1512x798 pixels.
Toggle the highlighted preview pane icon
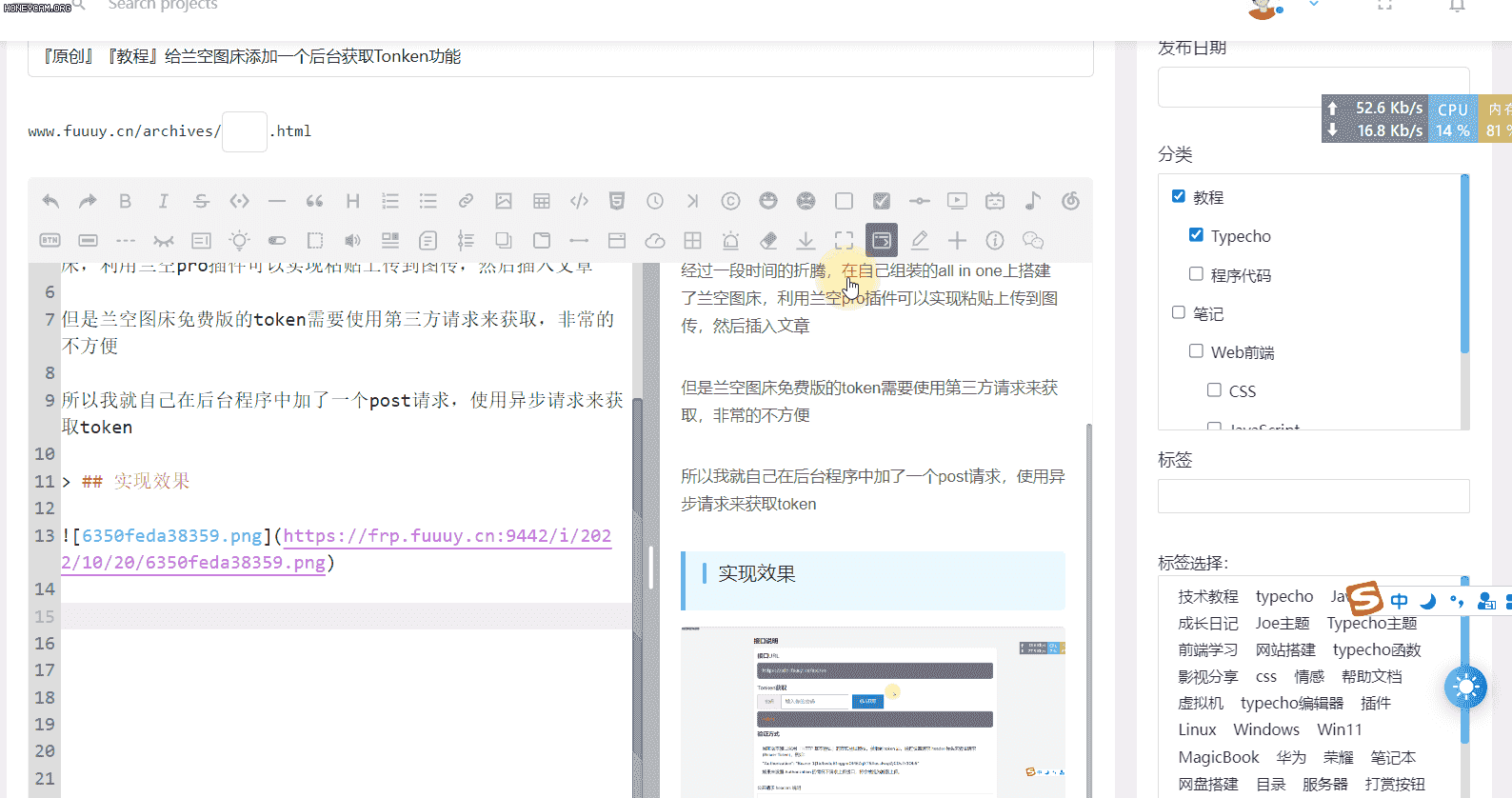882,240
